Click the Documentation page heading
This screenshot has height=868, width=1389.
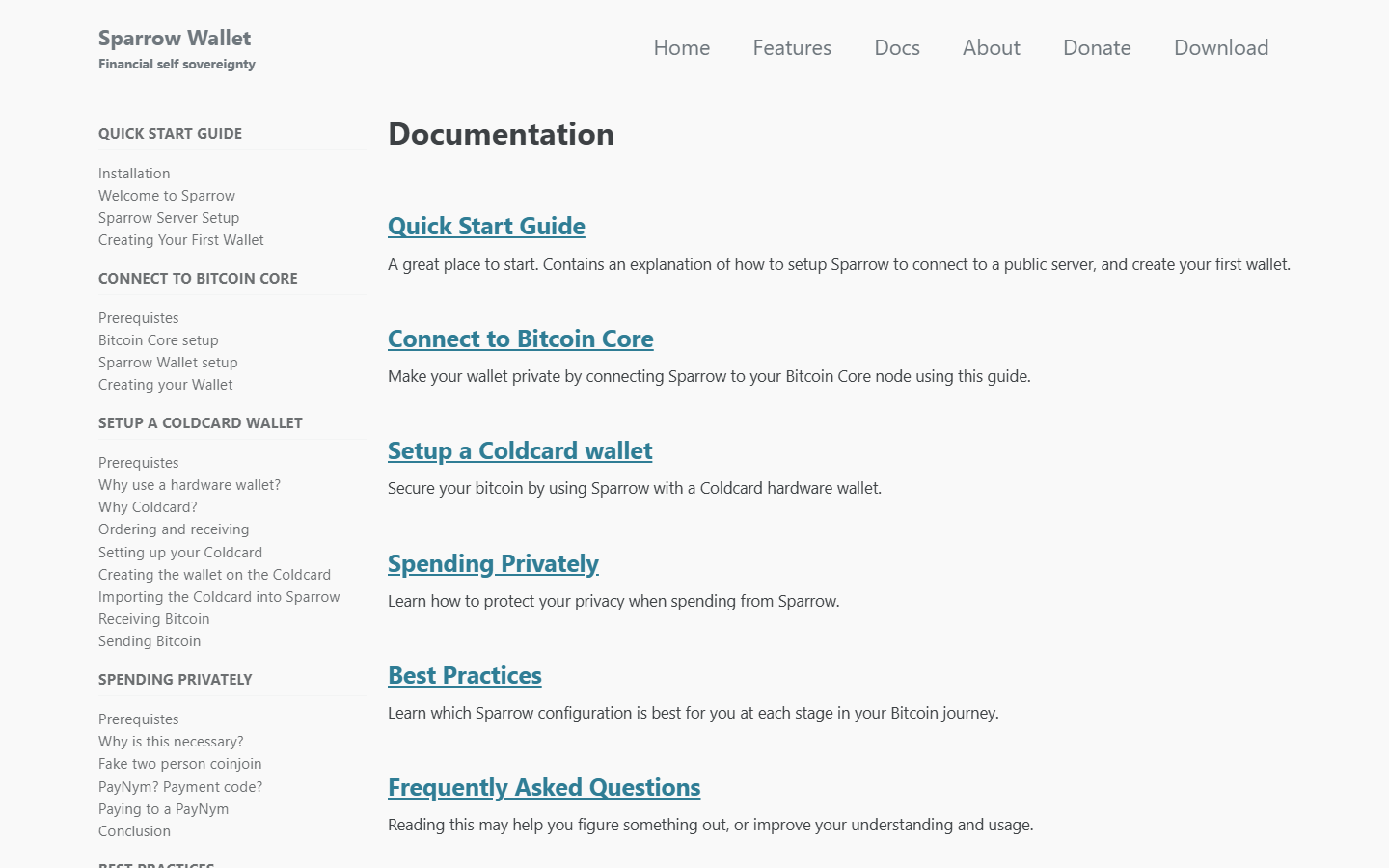[501, 134]
